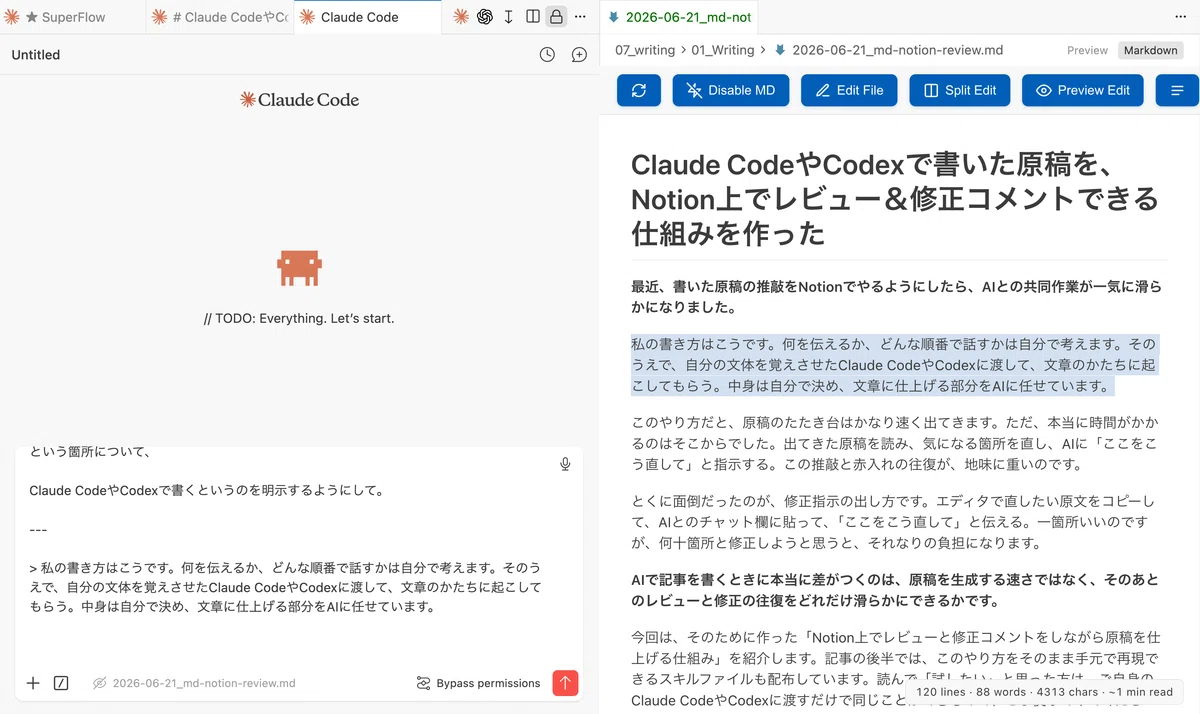
Task: Click the Bypass permissions mode selector
Action: [478, 683]
